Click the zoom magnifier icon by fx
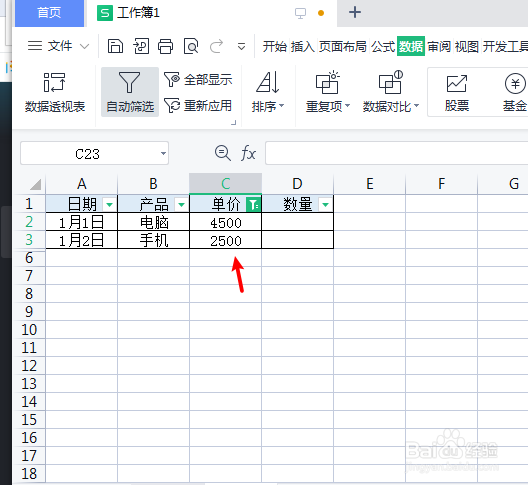Viewport: 528px width, 485px height. click(223, 153)
